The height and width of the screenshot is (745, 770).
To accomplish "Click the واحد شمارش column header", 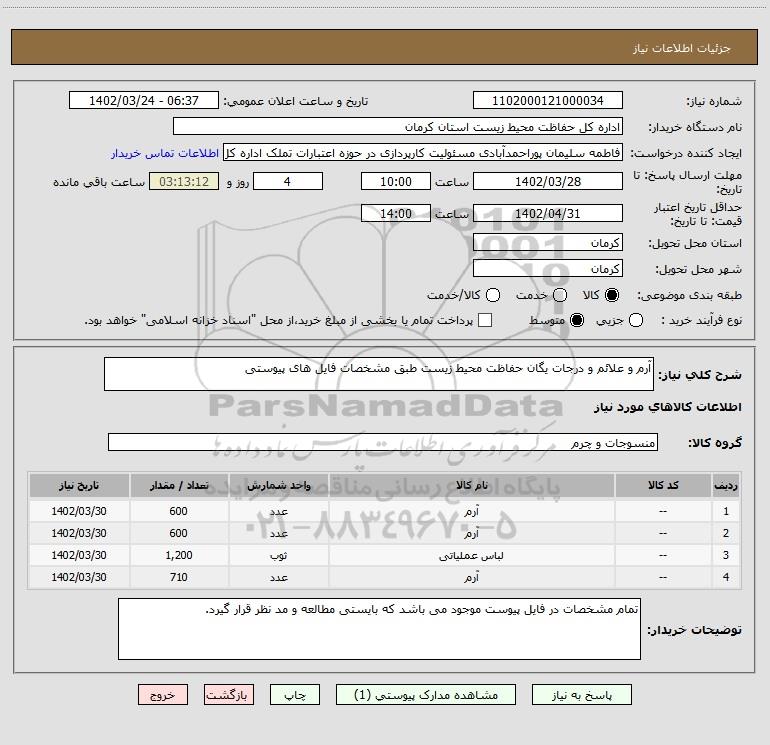I will click(278, 485).
